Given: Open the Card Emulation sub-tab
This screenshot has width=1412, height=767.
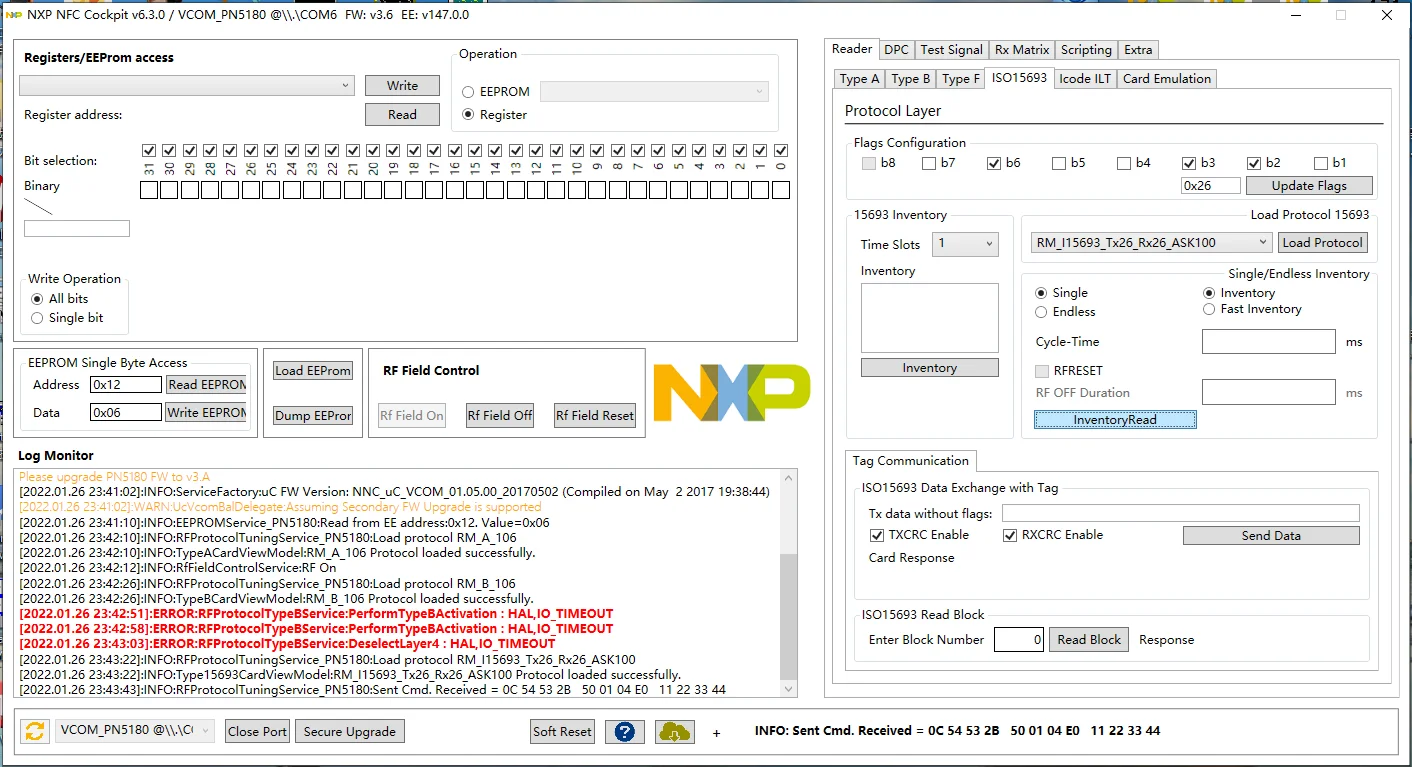Looking at the screenshot, I should point(1167,79).
